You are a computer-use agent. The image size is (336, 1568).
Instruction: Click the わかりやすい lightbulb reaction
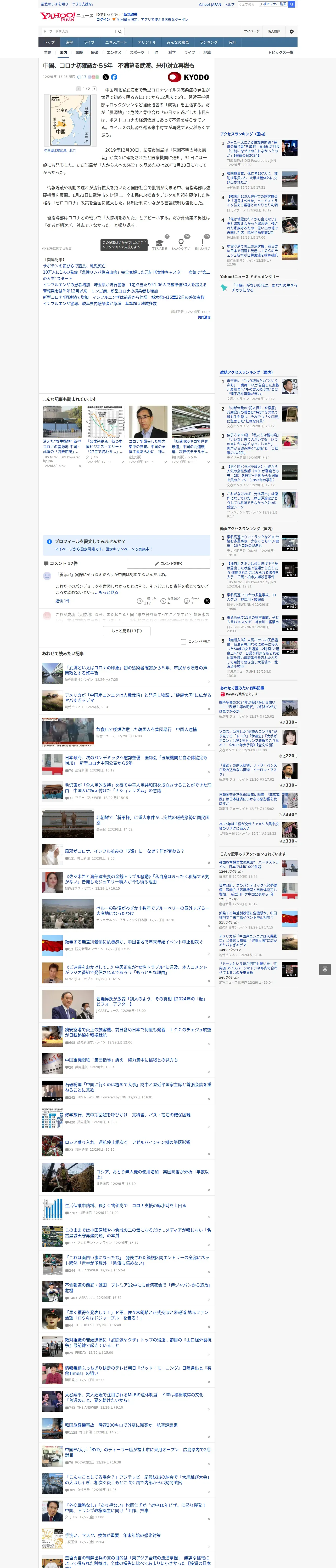[181, 242]
